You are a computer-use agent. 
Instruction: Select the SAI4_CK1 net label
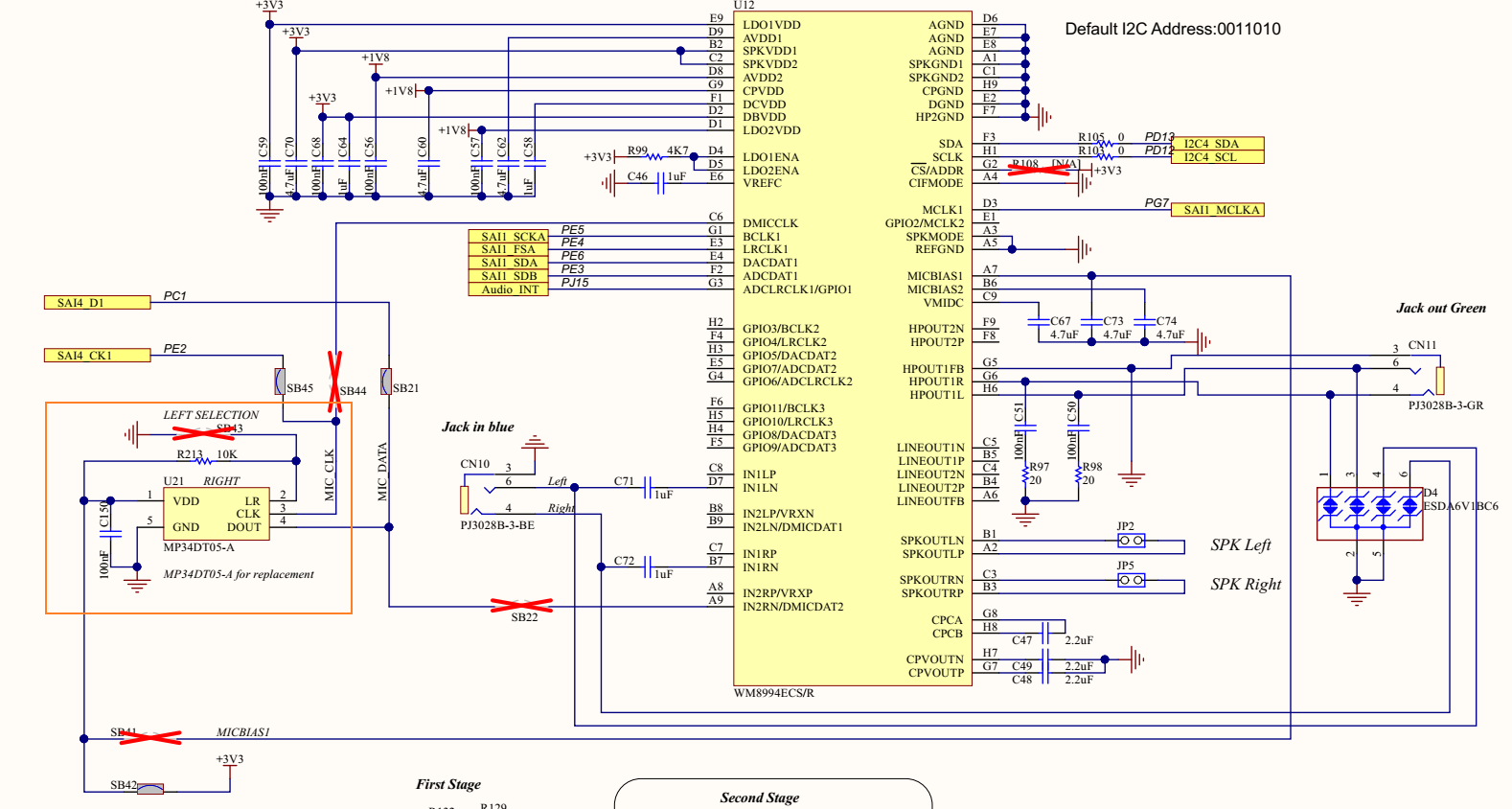pyautogui.click(x=97, y=356)
